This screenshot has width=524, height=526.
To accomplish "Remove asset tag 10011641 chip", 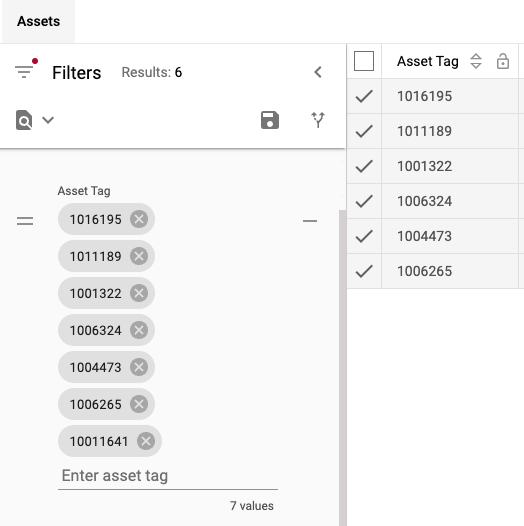I will 146,441.
